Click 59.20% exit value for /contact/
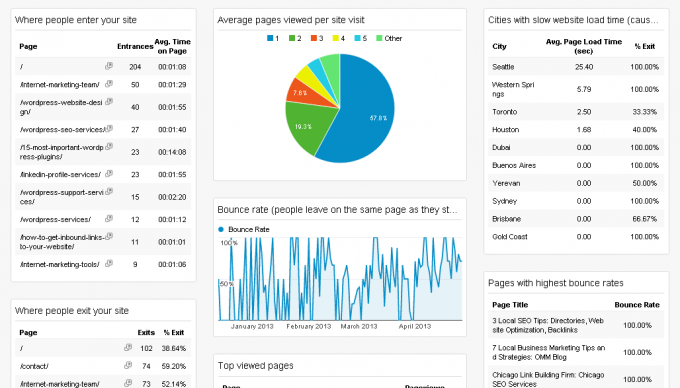The image size is (680, 388). tap(173, 366)
